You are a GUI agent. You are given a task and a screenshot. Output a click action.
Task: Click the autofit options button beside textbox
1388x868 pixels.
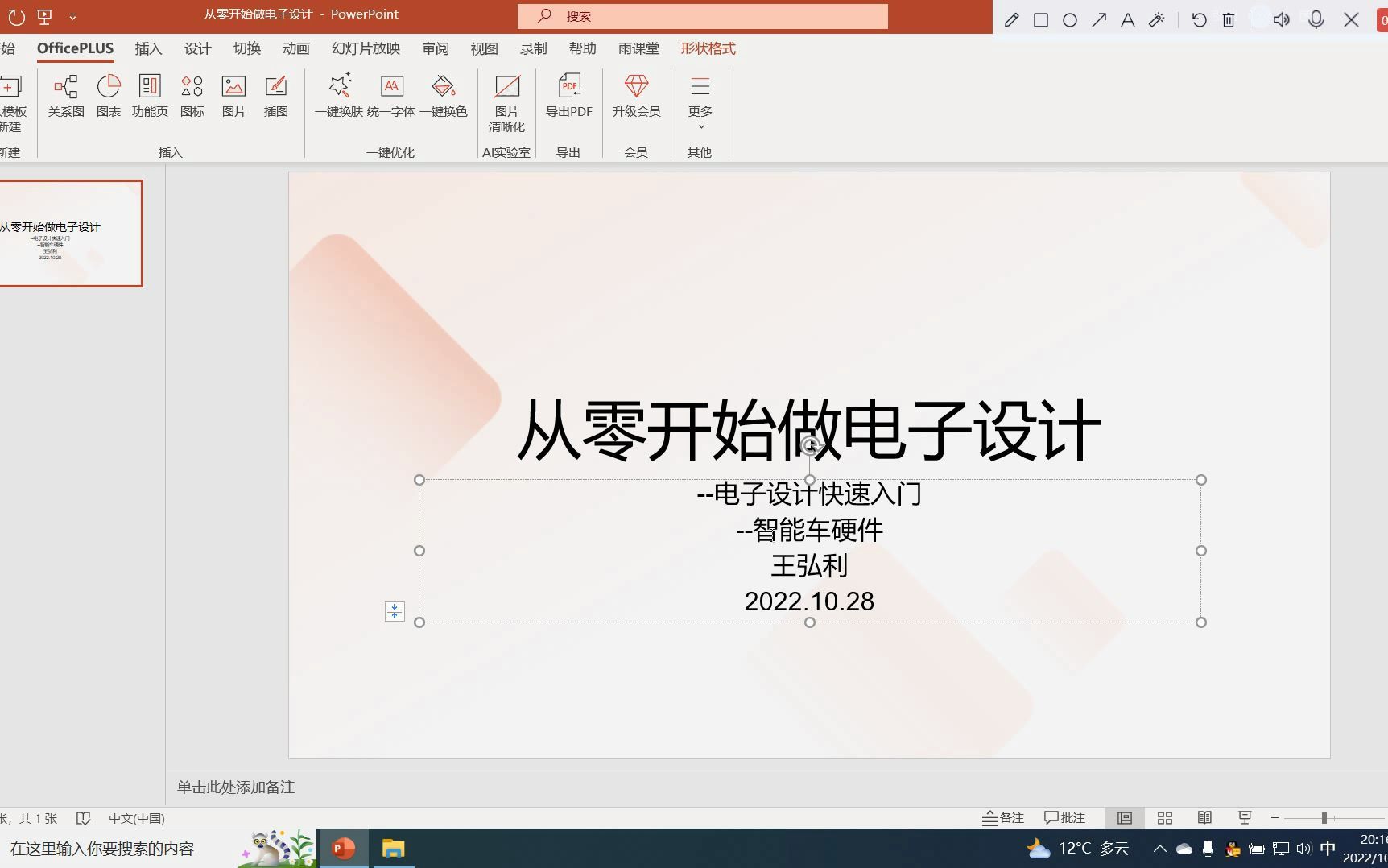coord(395,611)
